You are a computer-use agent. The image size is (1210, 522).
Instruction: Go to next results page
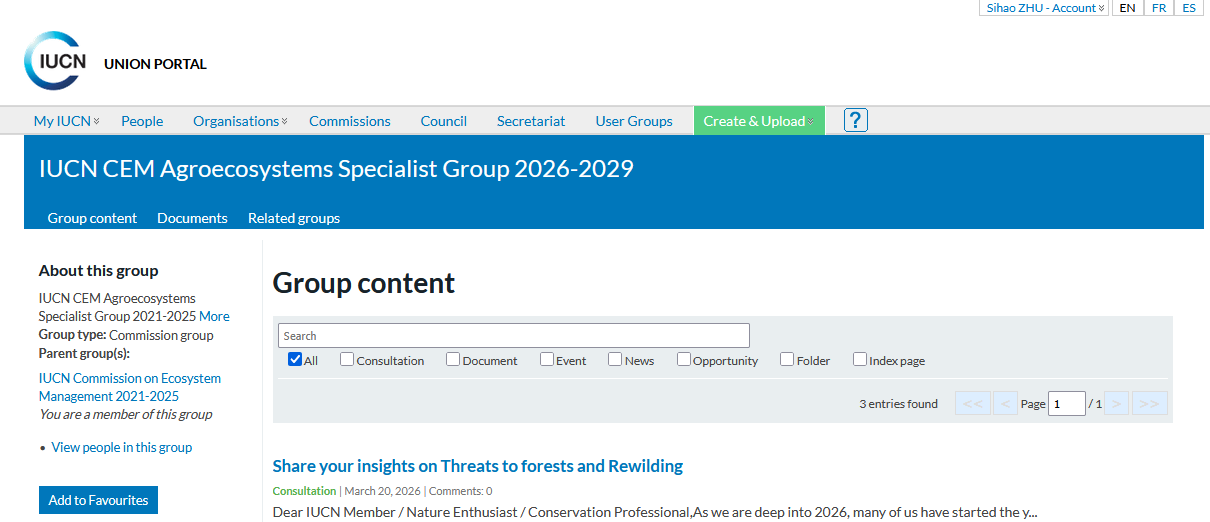coord(1116,404)
